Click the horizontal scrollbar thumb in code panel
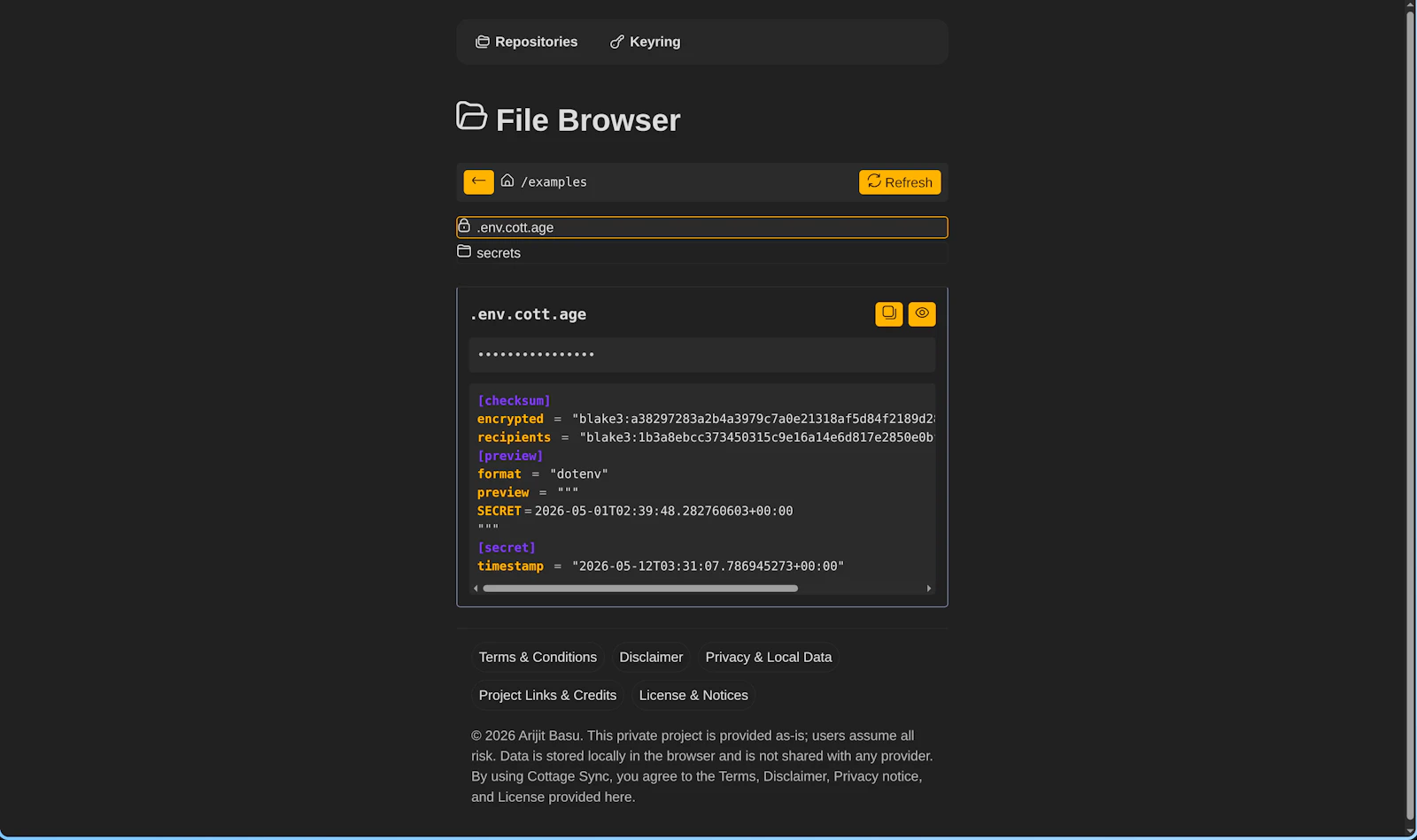This screenshot has width=1417, height=840. tap(640, 589)
